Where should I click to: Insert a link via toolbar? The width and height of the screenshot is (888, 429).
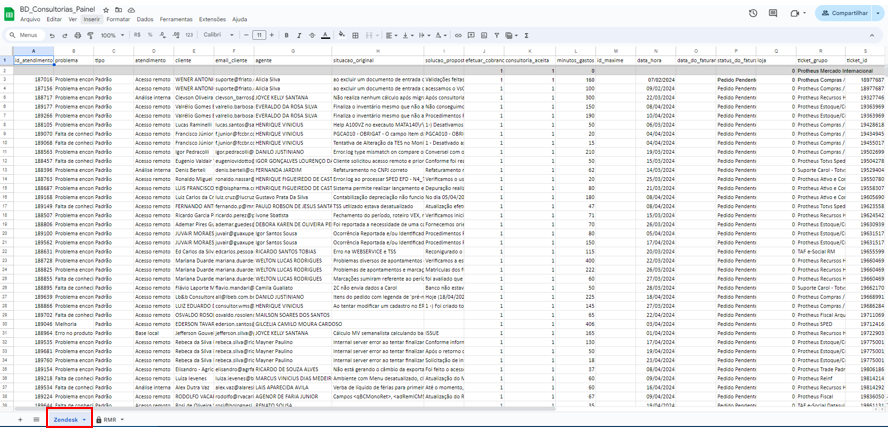click(x=458, y=35)
